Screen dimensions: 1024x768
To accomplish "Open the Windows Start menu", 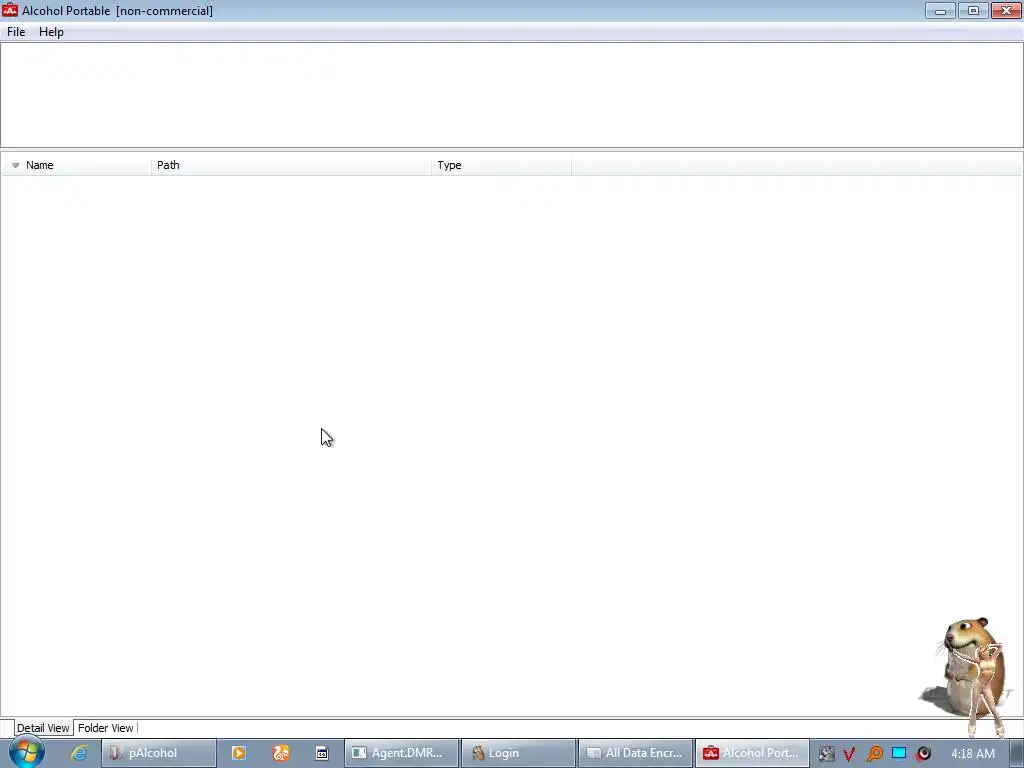I will click(27, 752).
